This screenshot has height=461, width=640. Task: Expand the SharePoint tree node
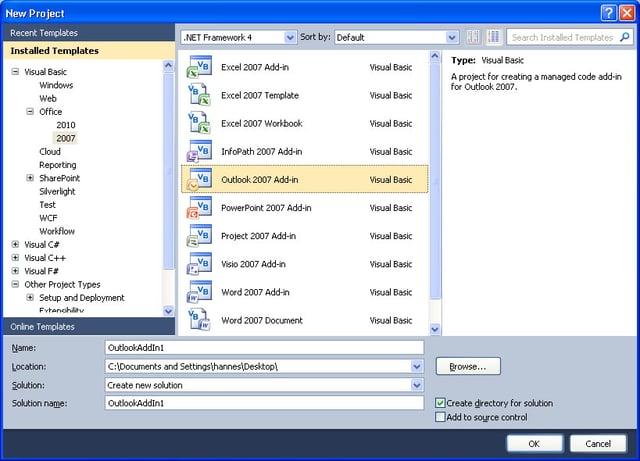click(x=30, y=178)
